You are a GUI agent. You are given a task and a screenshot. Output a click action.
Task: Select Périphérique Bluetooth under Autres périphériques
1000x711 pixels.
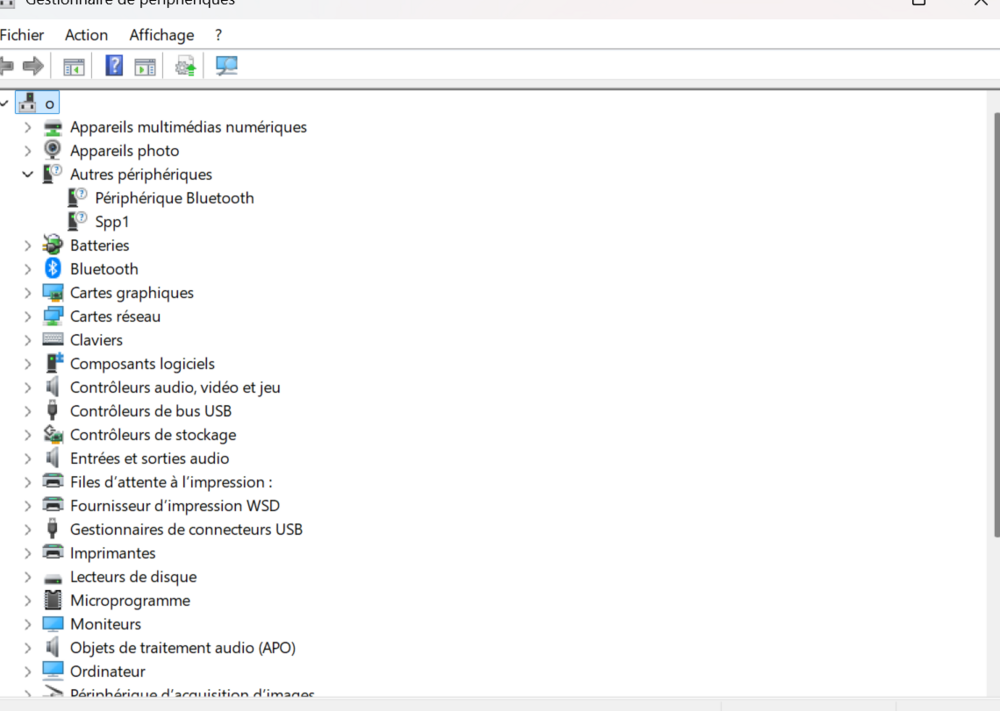click(x=174, y=198)
